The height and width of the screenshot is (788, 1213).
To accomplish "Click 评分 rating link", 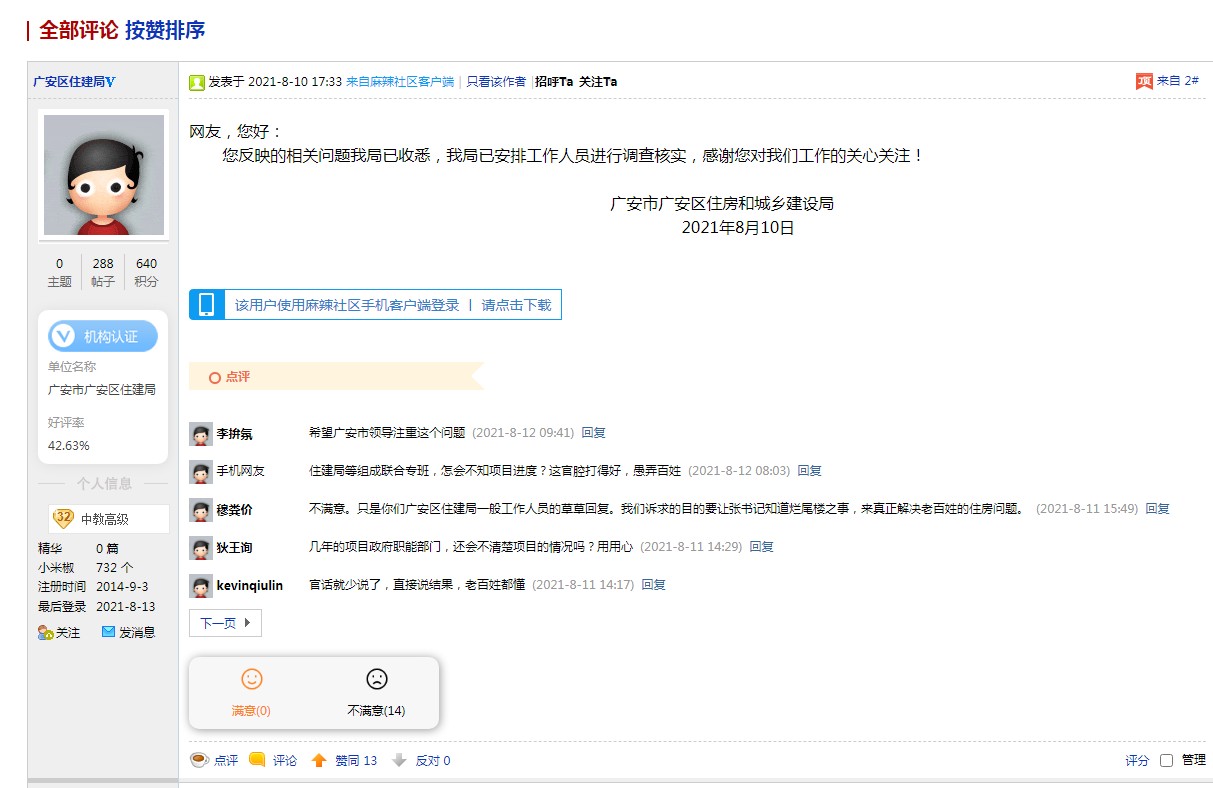I will pyautogui.click(x=1137, y=761).
